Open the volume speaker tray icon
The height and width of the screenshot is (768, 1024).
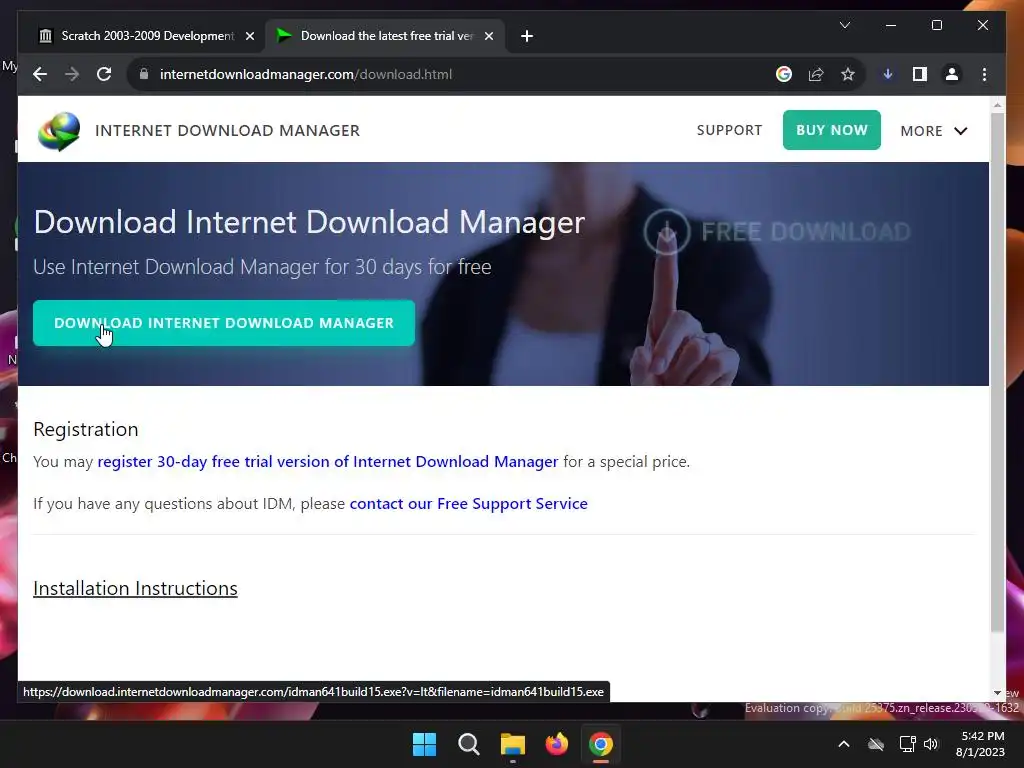(931, 744)
